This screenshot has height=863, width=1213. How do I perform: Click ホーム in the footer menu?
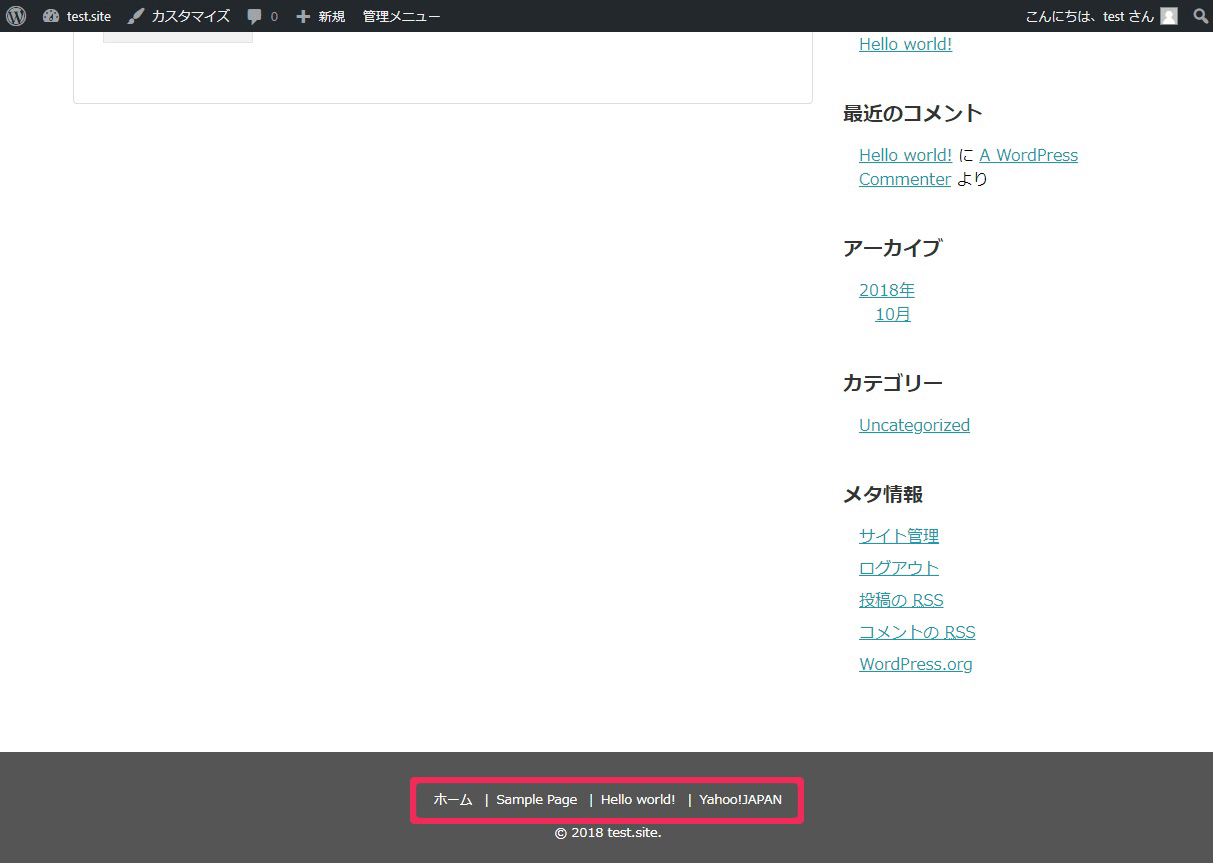pyautogui.click(x=452, y=799)
